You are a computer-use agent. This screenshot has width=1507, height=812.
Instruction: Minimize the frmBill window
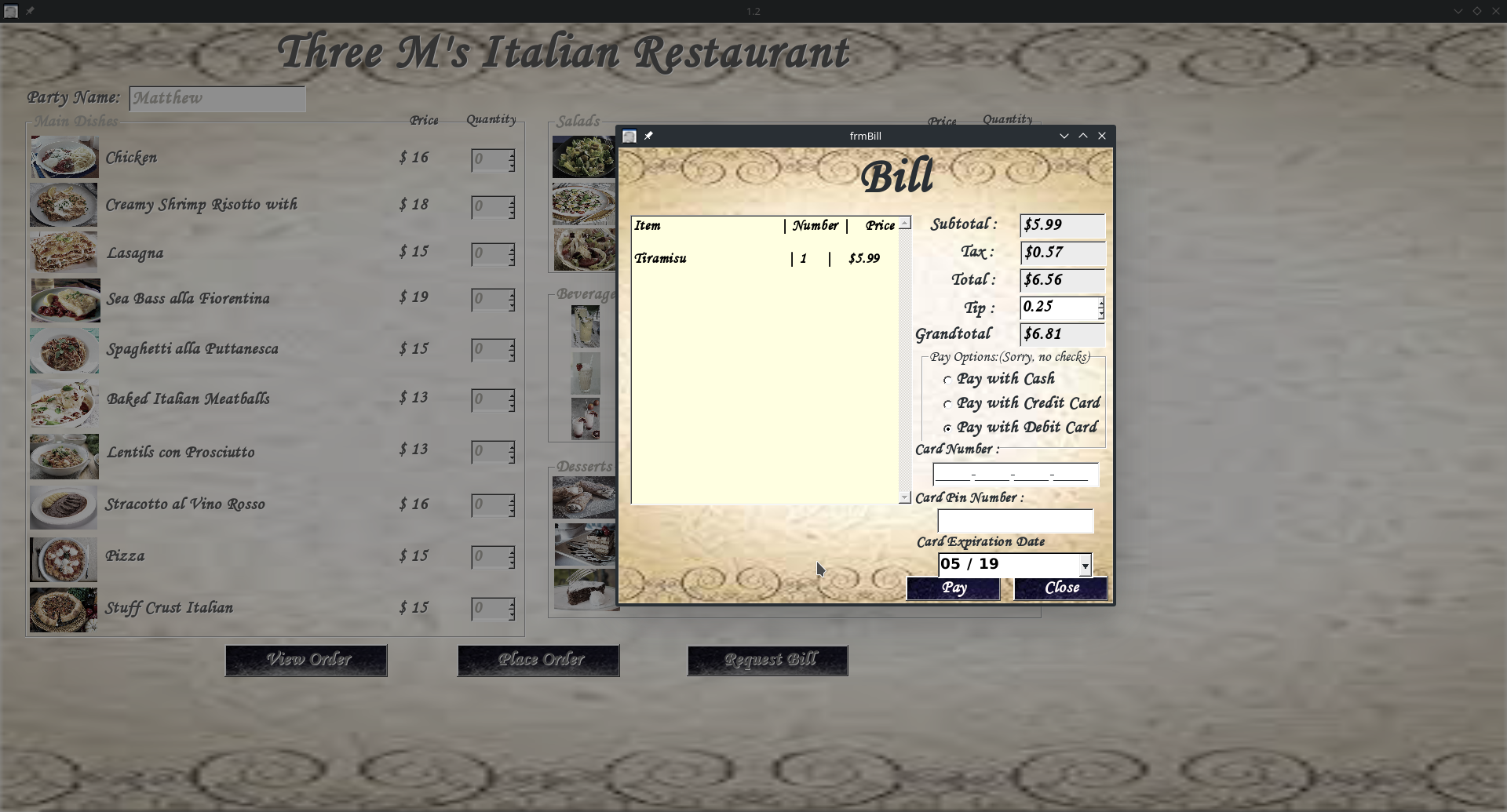[1064, 136]
